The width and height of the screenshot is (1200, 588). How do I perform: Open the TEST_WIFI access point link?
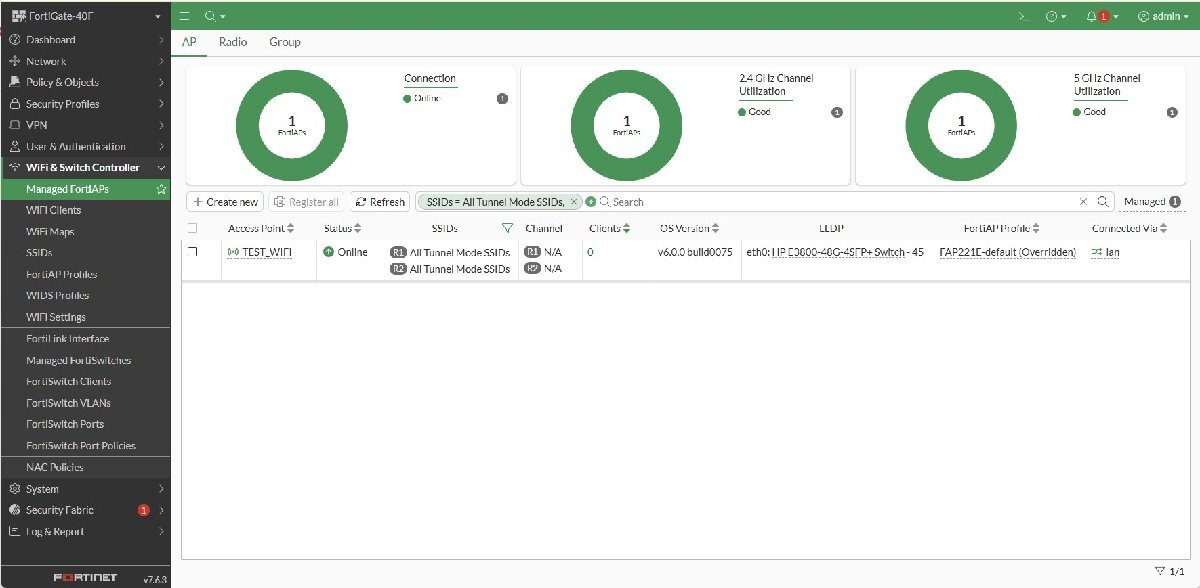point(267,252)
